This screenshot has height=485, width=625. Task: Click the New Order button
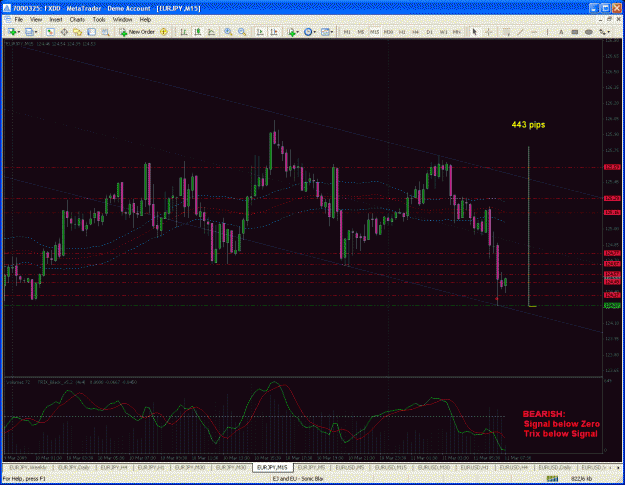(x=137, y=32)
